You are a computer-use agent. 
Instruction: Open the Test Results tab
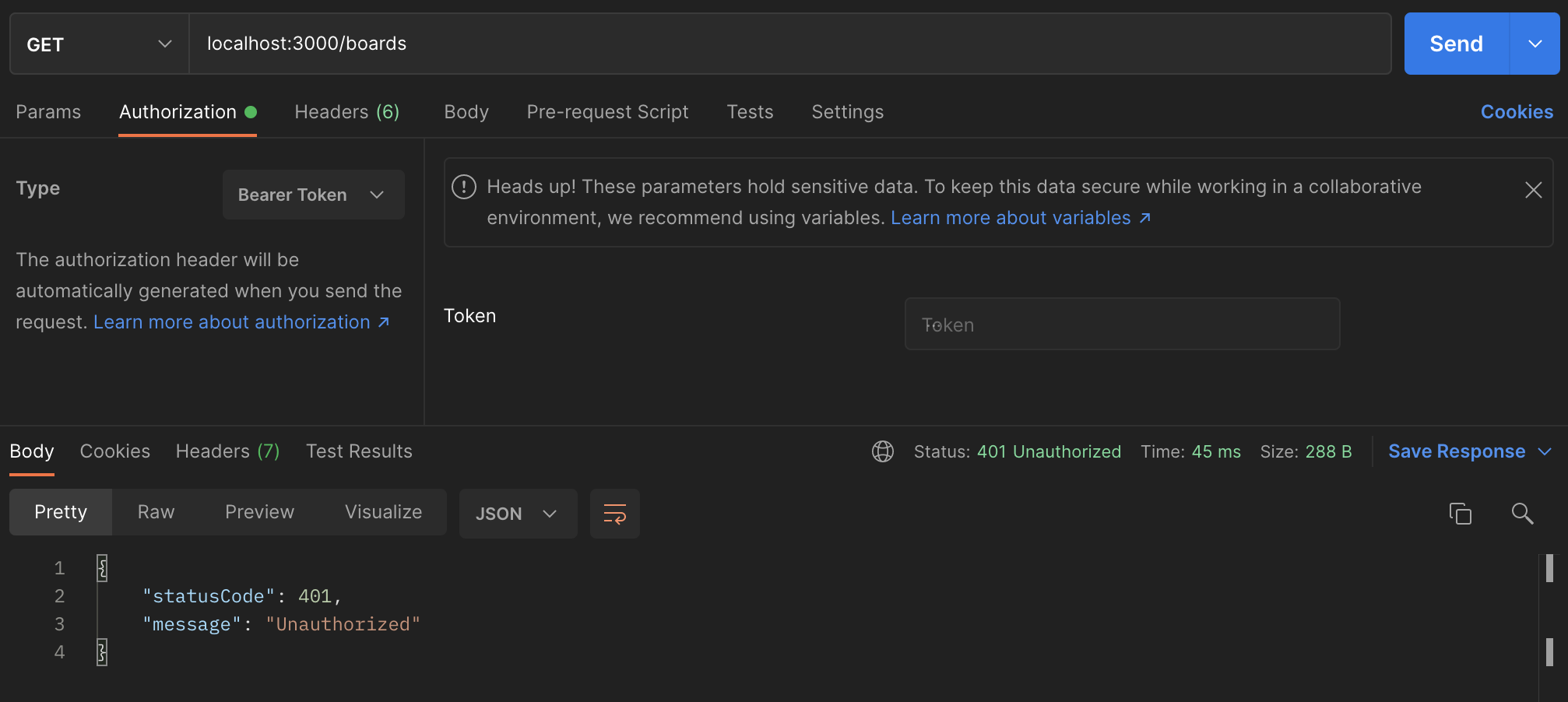[x=359, y=451]
